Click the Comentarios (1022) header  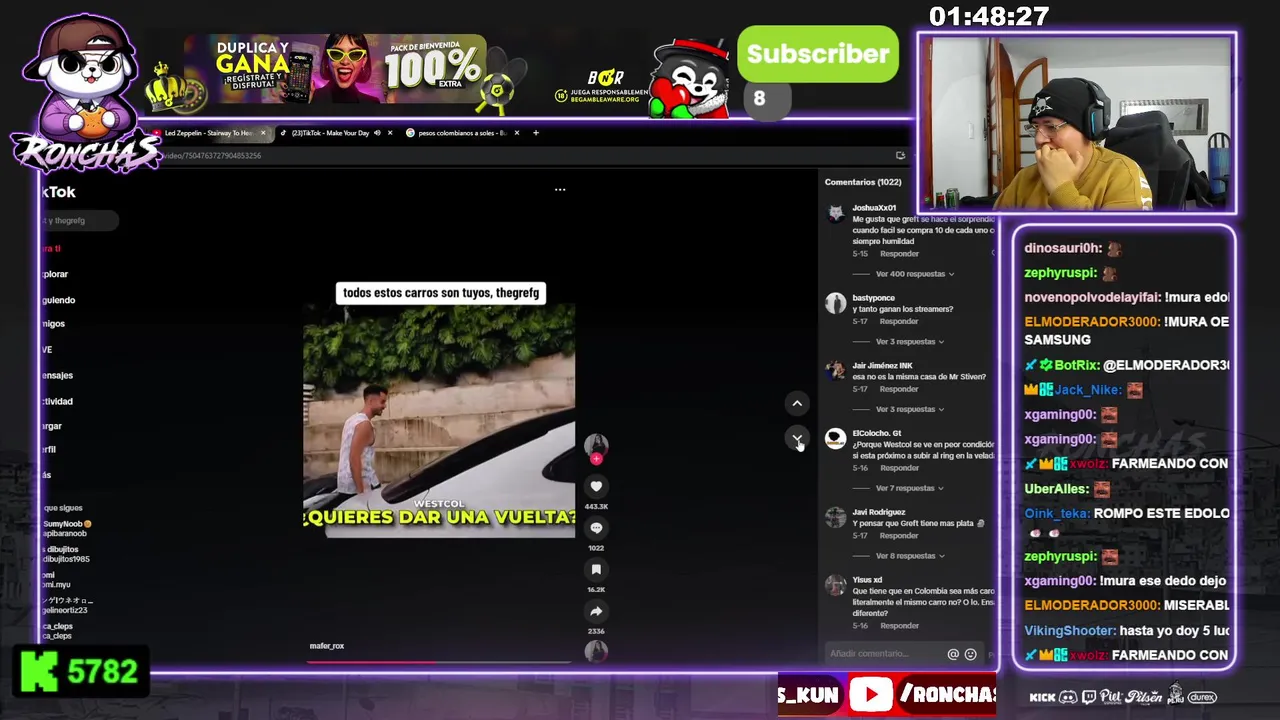coord(863,182)
